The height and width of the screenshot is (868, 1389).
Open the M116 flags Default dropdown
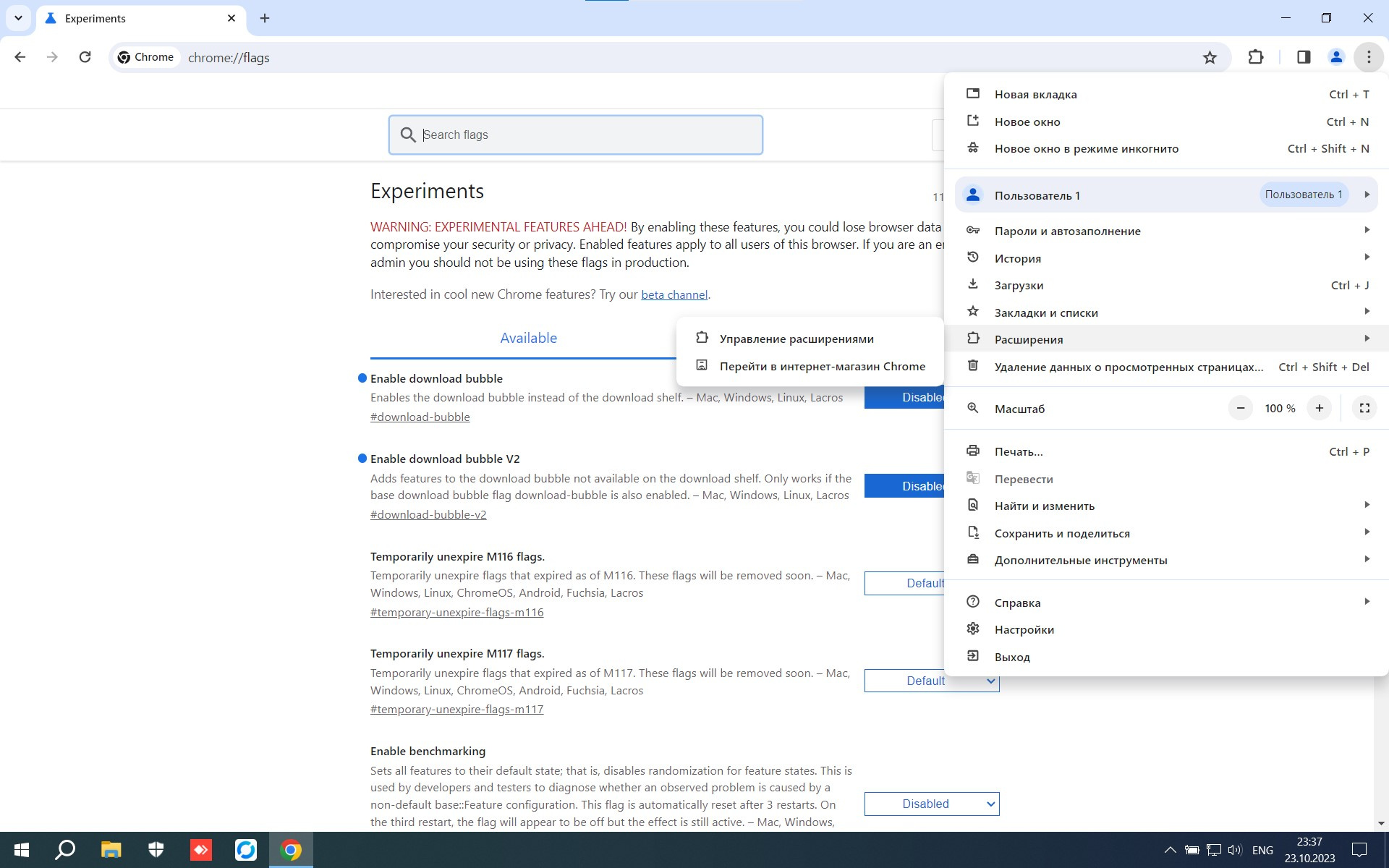[x=904, y=583]
